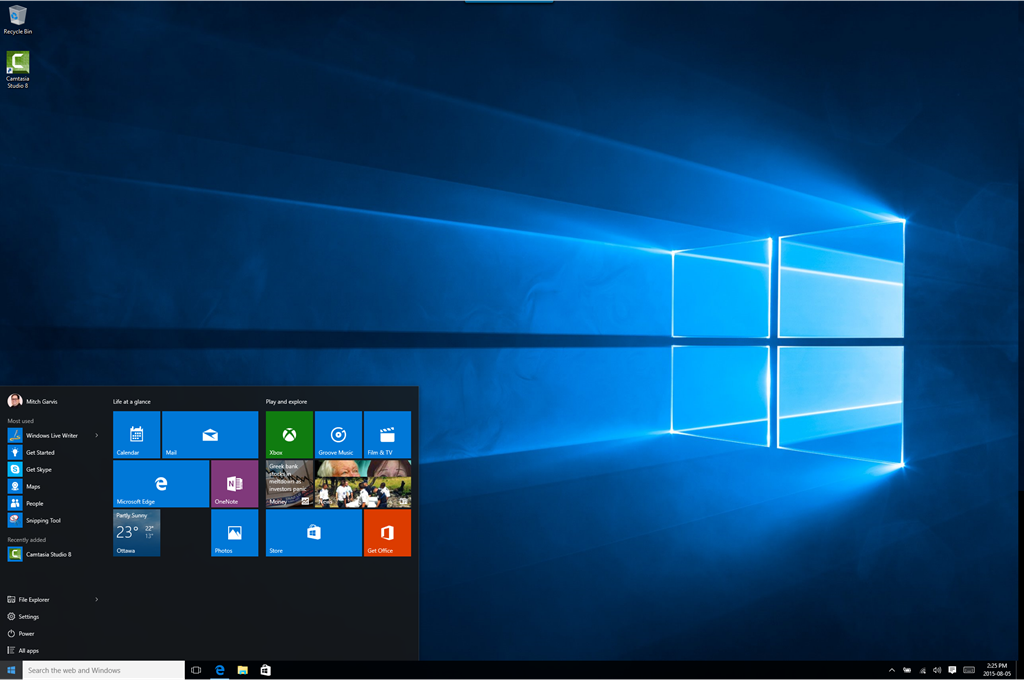The height and width of the screenshot is (680, 1024).
Task: Launch the OneNote tile
Action: pos(234,483)
